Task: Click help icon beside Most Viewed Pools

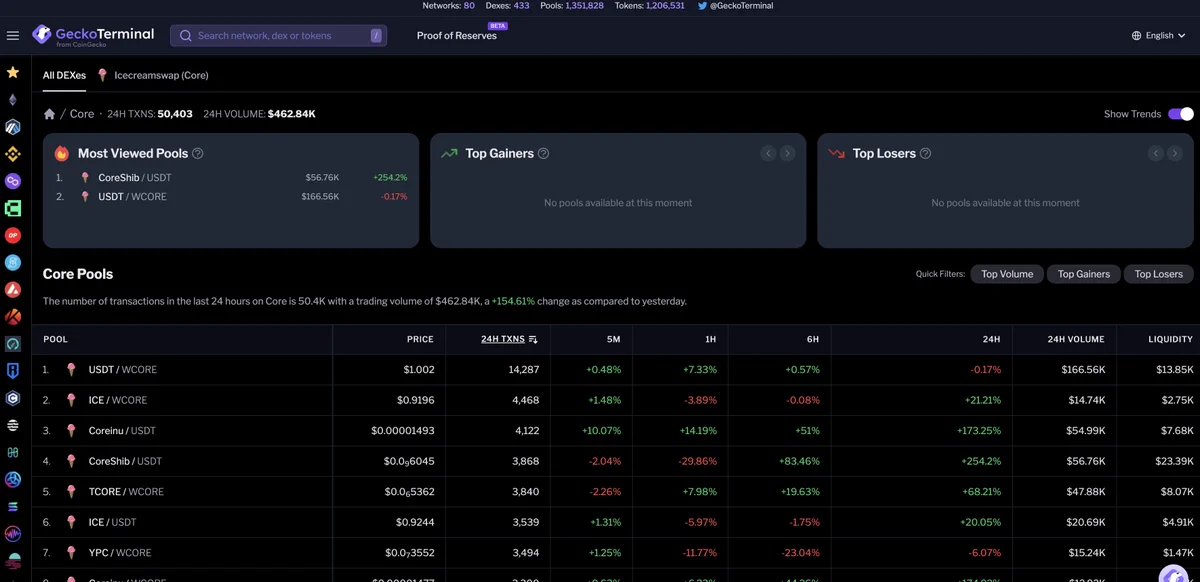Action: (198, 154)
